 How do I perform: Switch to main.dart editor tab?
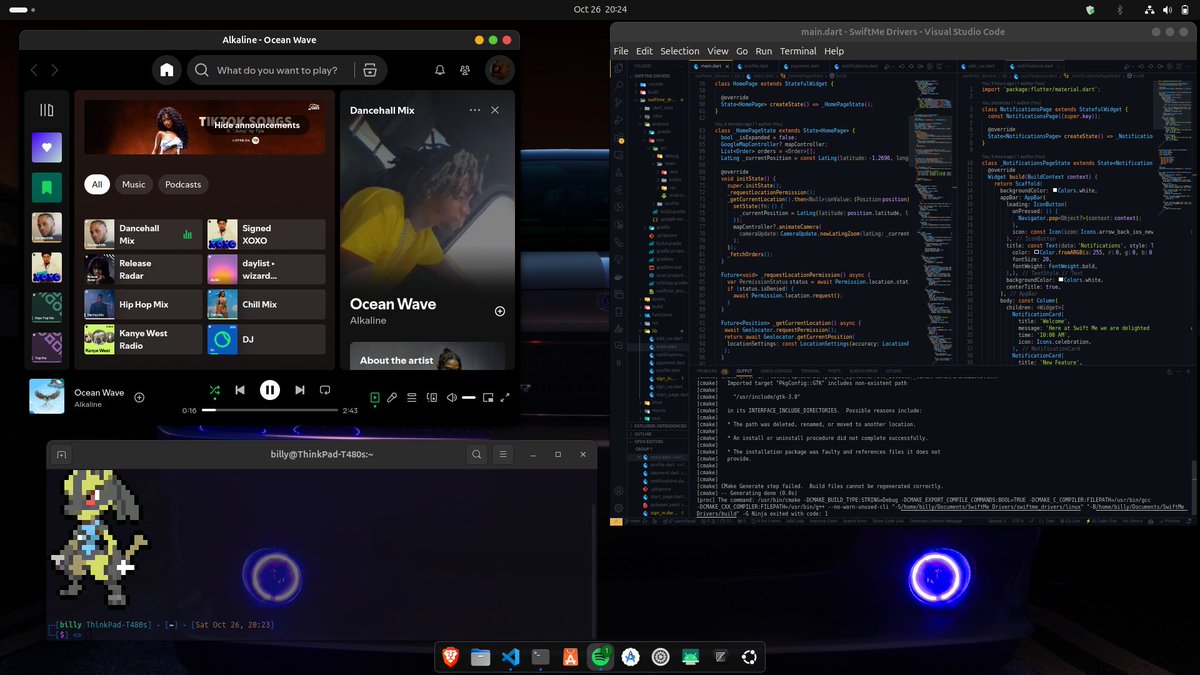[x=711, y=66]
